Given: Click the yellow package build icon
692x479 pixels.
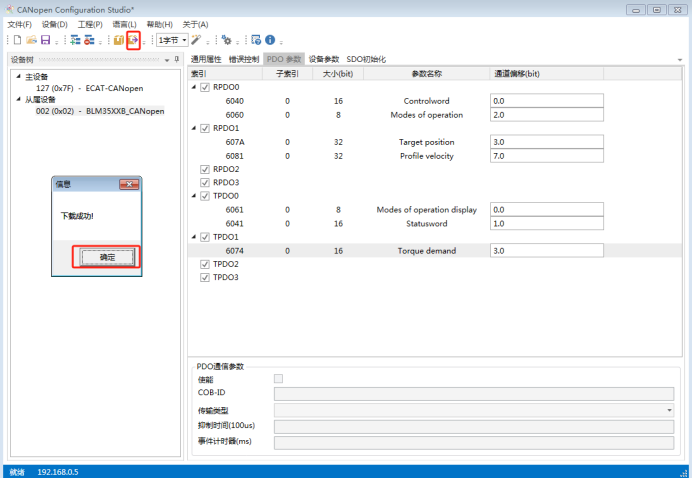Looking at the screenshot, I should [118, 40].
